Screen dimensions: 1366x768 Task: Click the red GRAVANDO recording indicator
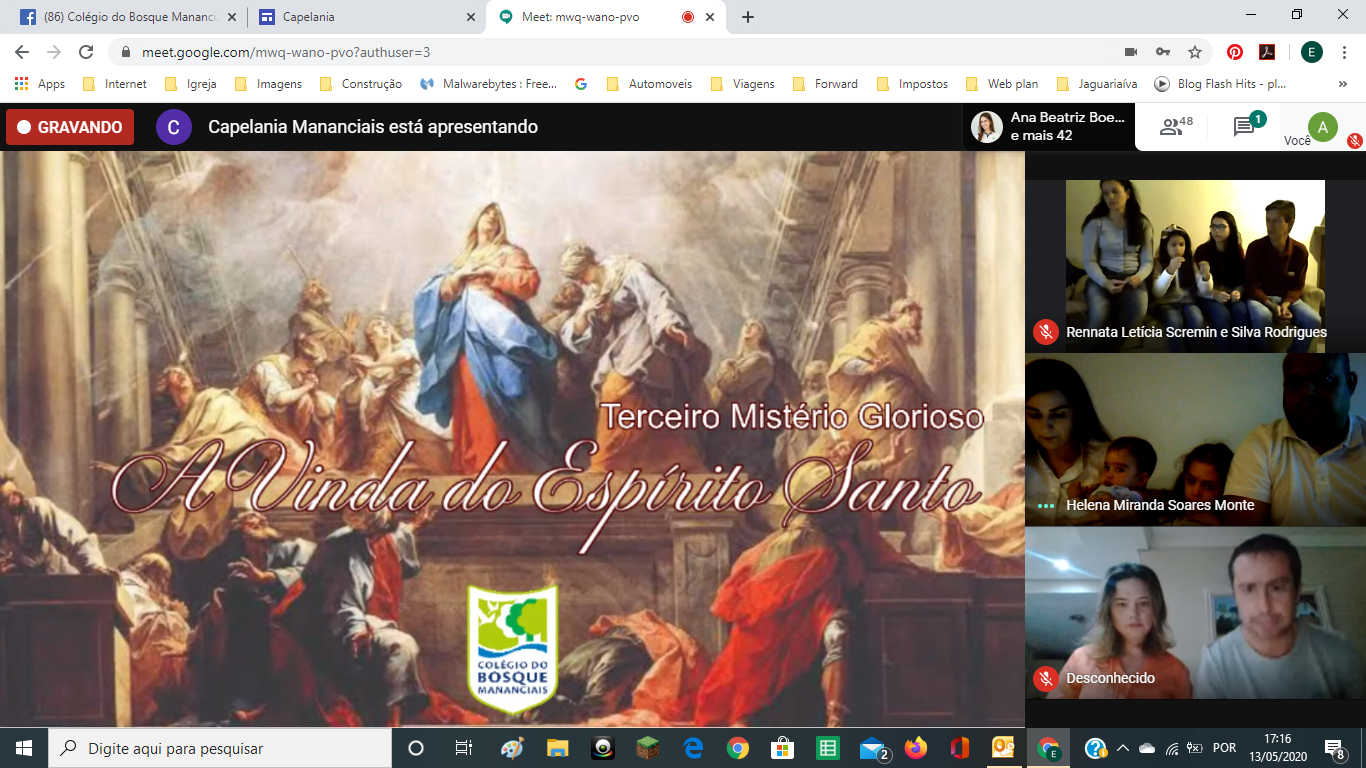tap(70, 127)
